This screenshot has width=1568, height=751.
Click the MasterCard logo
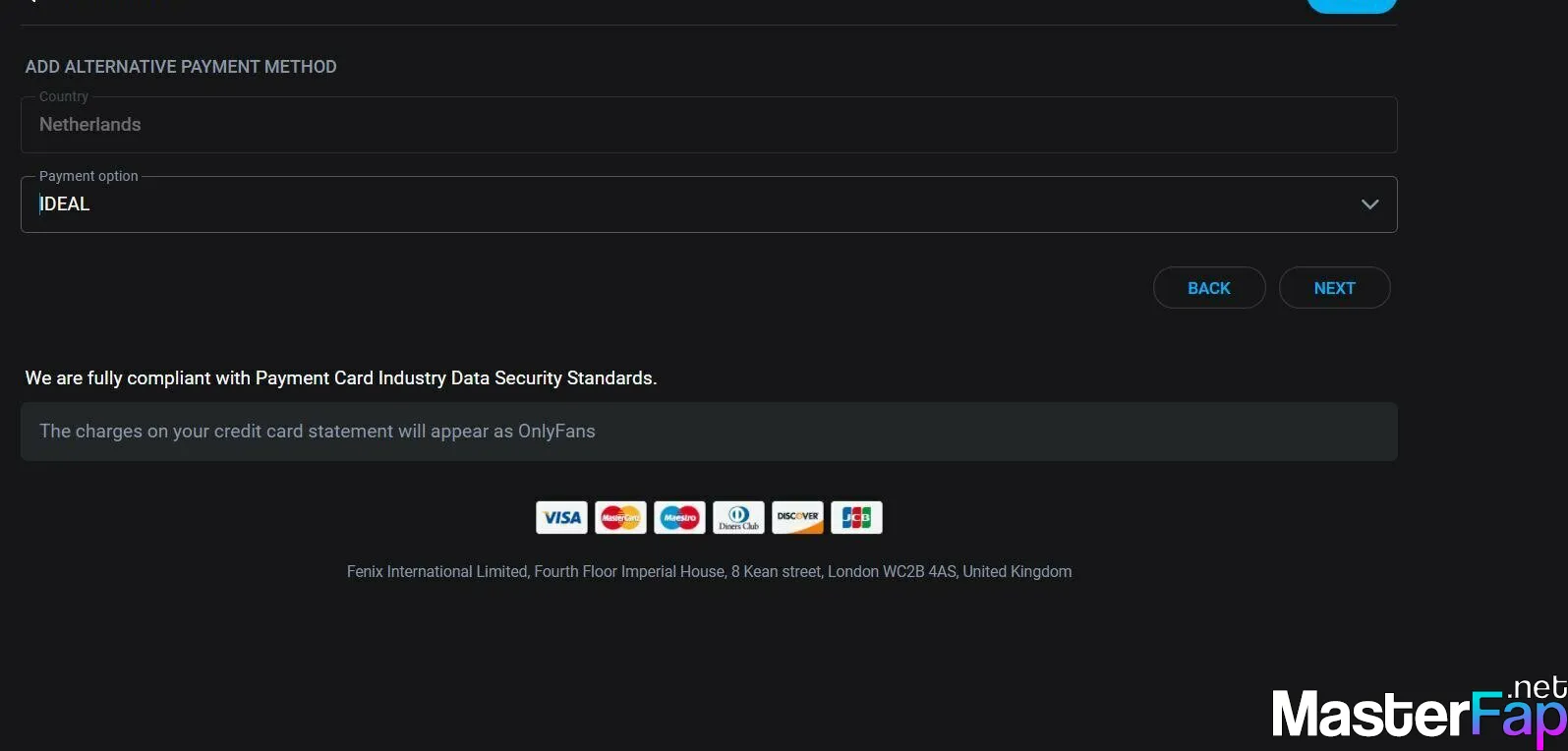(620, 517)
